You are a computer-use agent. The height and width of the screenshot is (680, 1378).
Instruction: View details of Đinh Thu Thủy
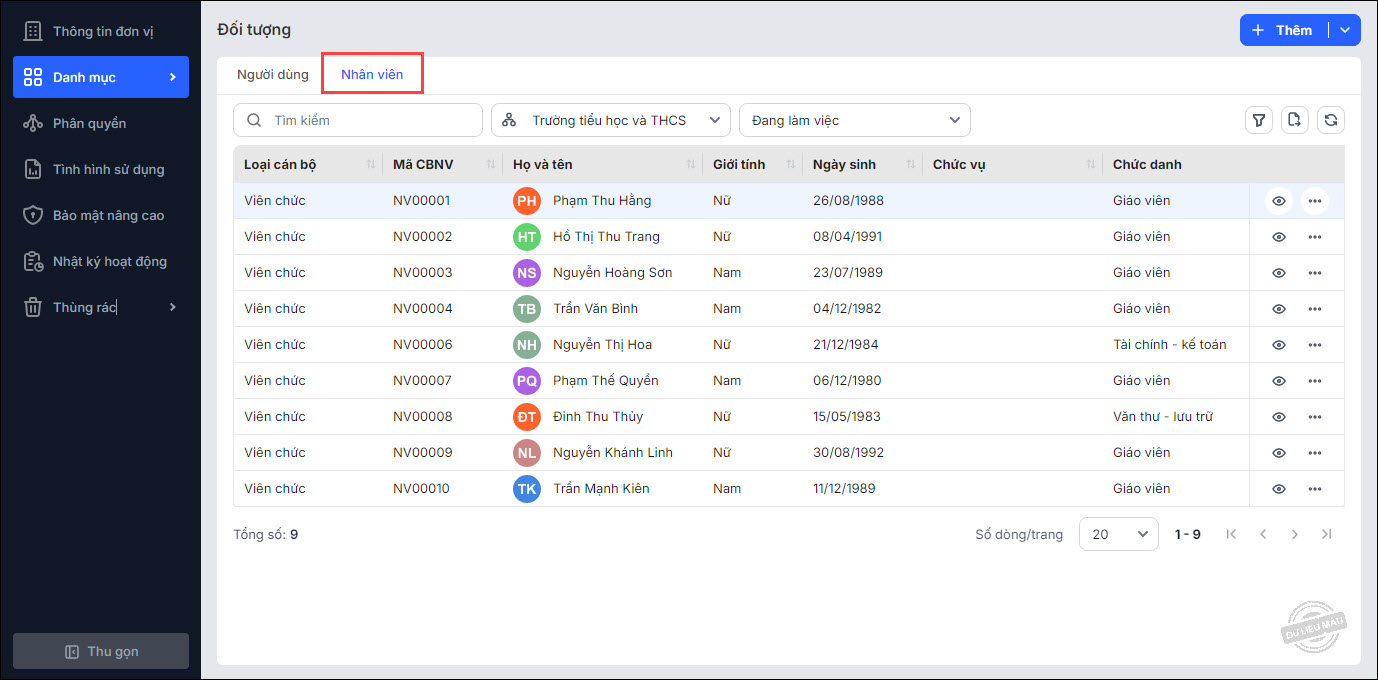[1278, 417]
